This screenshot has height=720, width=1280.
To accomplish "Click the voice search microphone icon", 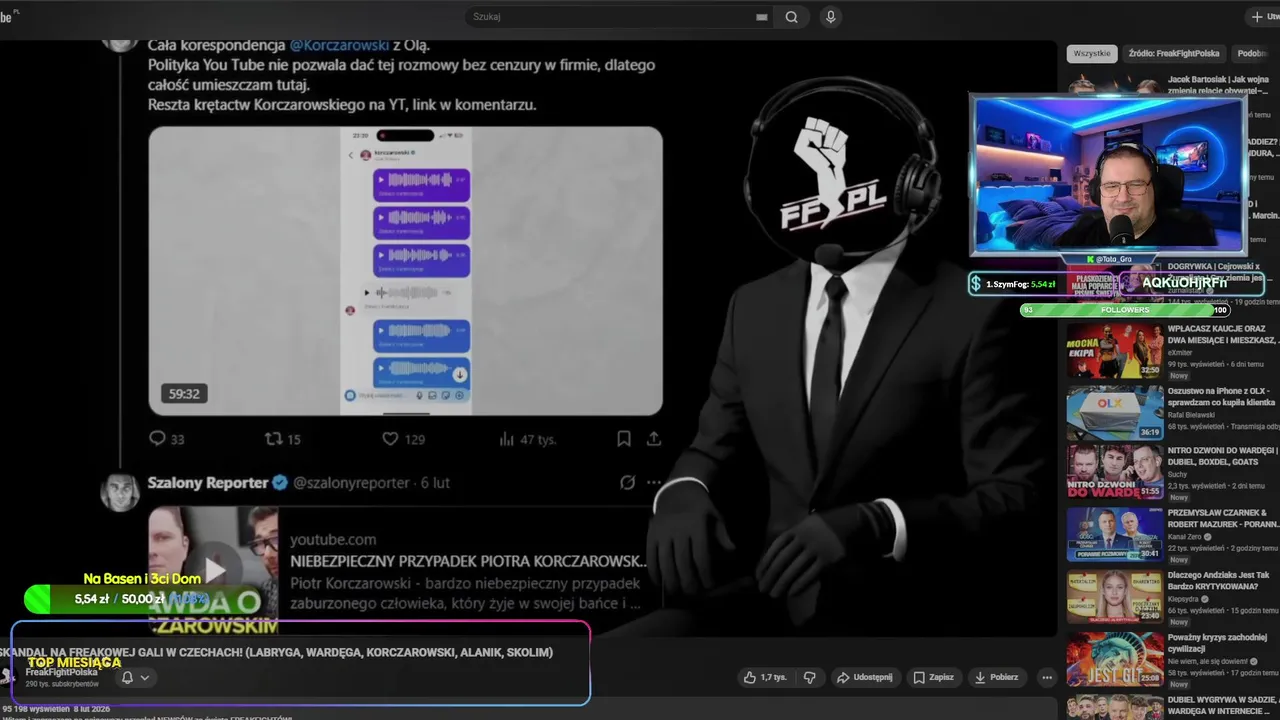I will pos(830,17).
